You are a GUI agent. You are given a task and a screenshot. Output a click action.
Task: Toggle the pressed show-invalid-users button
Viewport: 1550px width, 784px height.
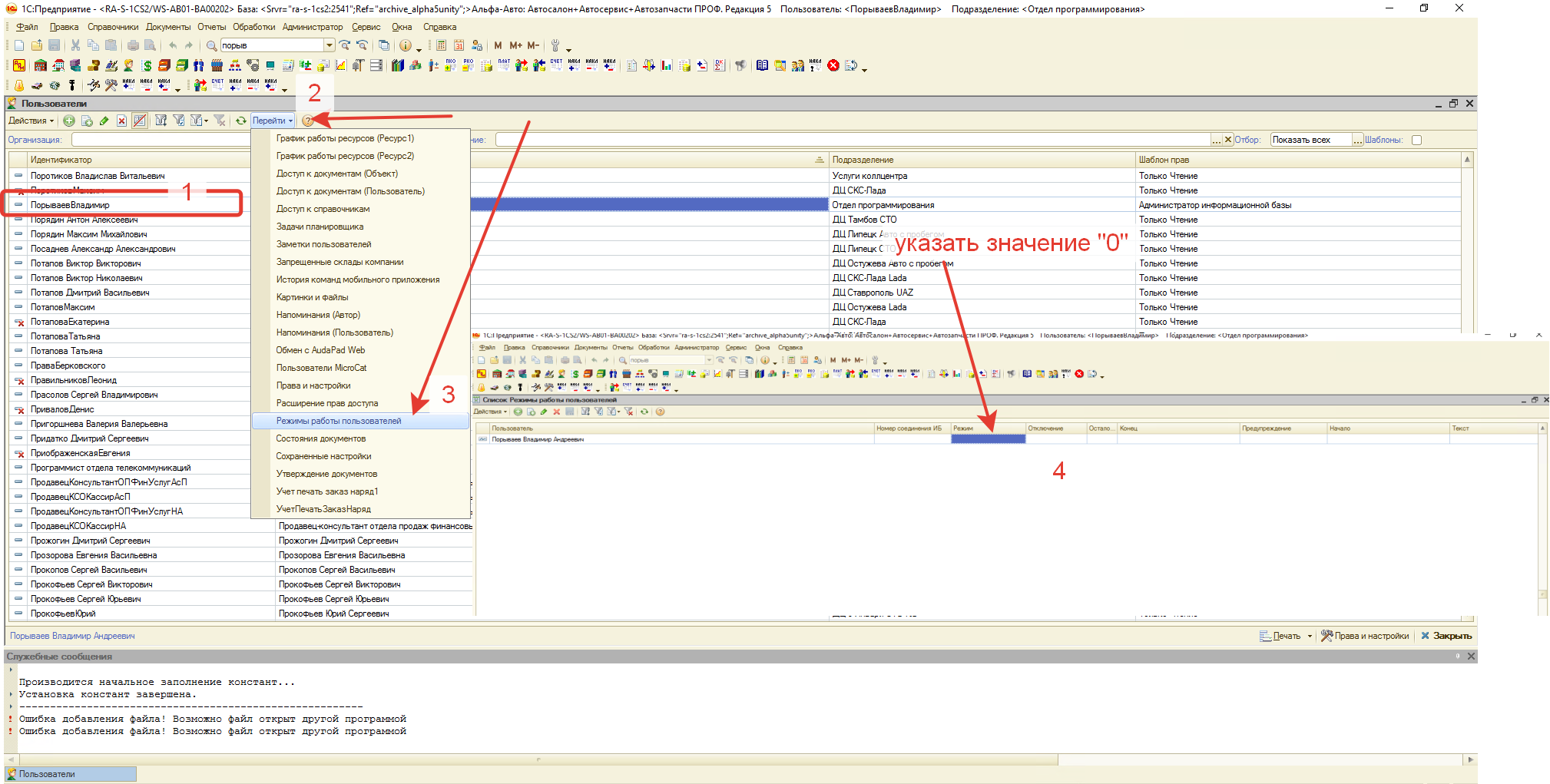coord(140,121)
